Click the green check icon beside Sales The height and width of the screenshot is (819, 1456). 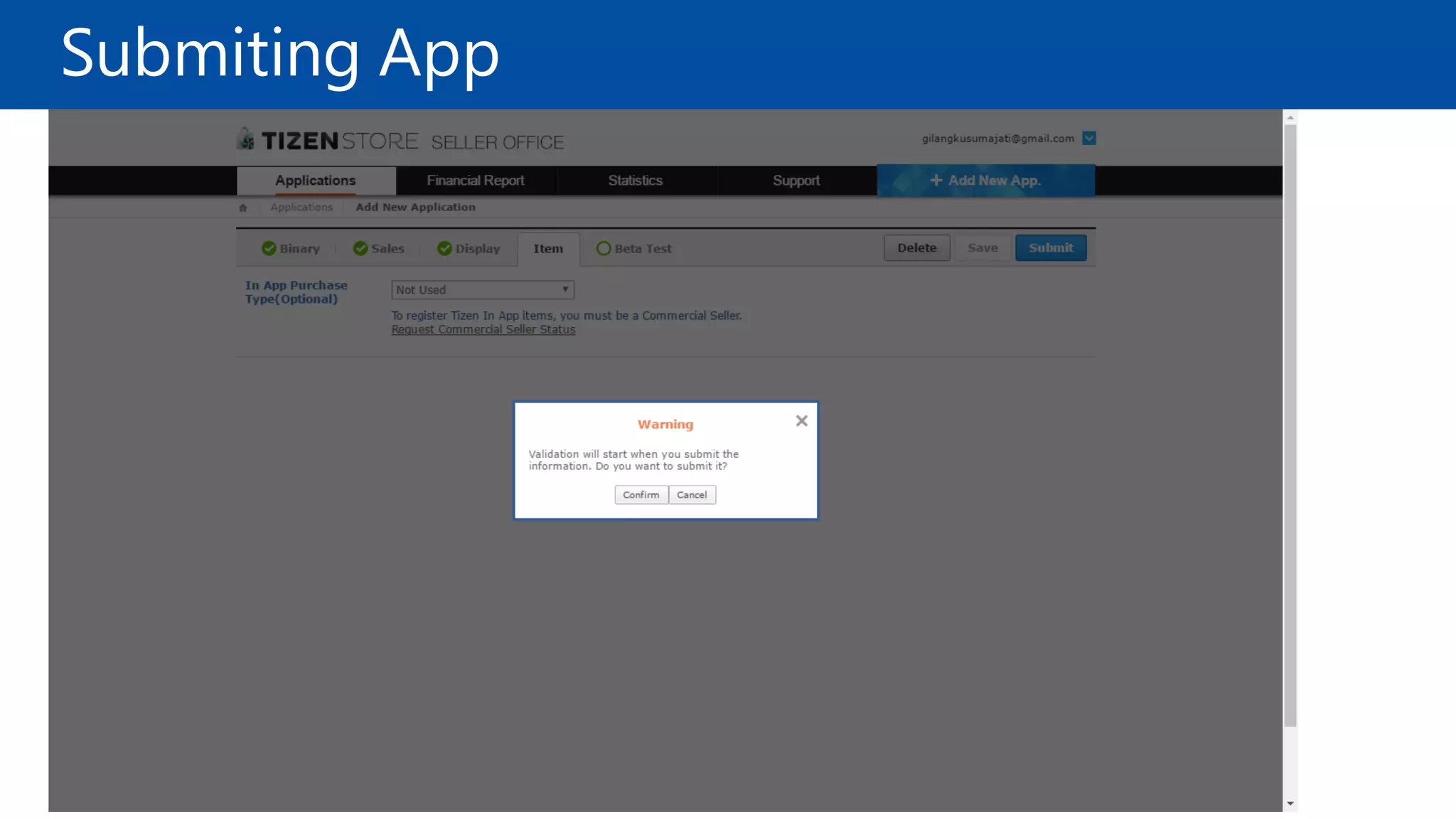pyautogui.click(x=360, y=248)
